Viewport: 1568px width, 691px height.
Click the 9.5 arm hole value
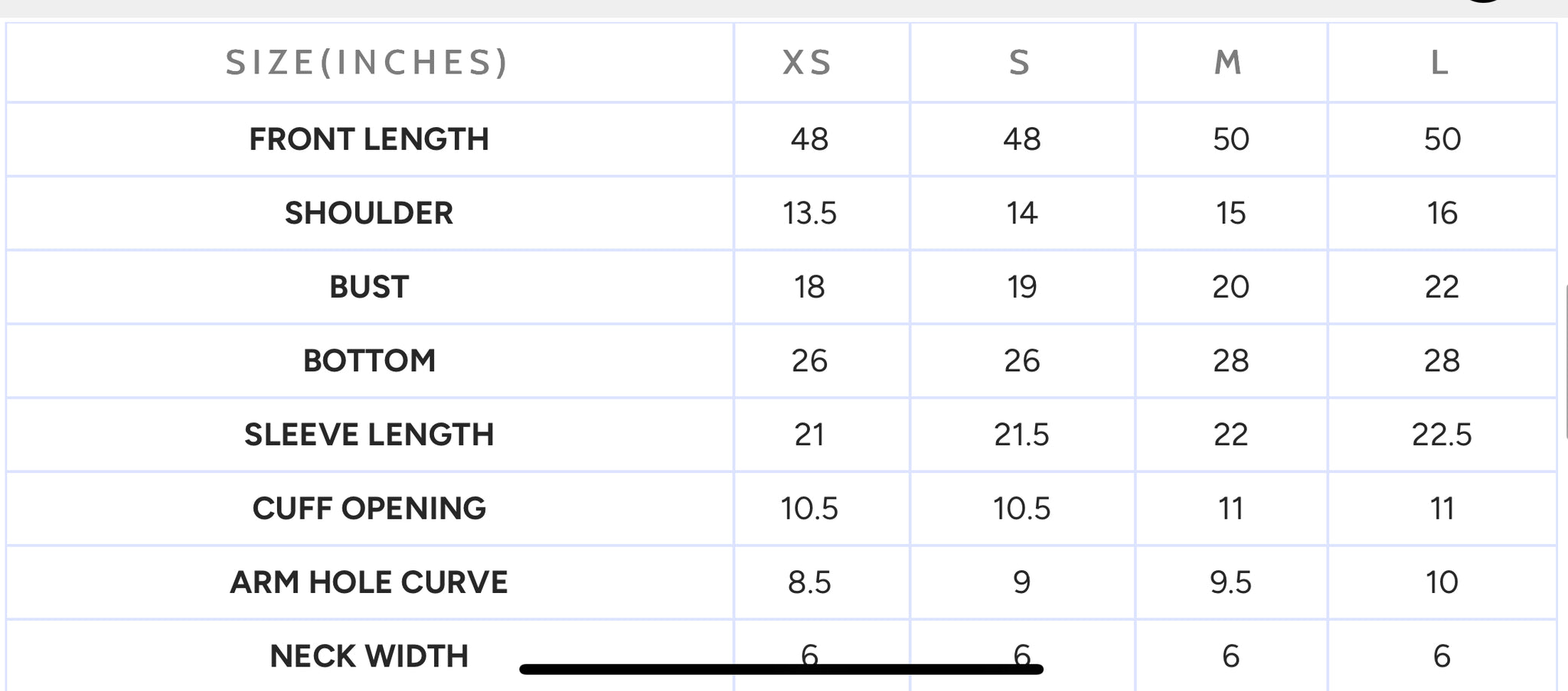point(1230,582)
